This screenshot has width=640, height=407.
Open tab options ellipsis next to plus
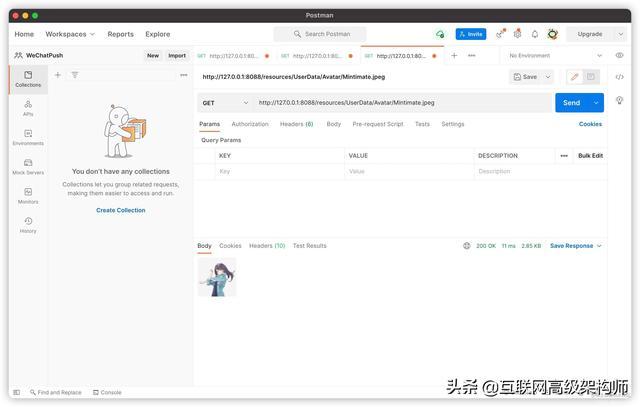pyautogui.click(x=471, y=56)
